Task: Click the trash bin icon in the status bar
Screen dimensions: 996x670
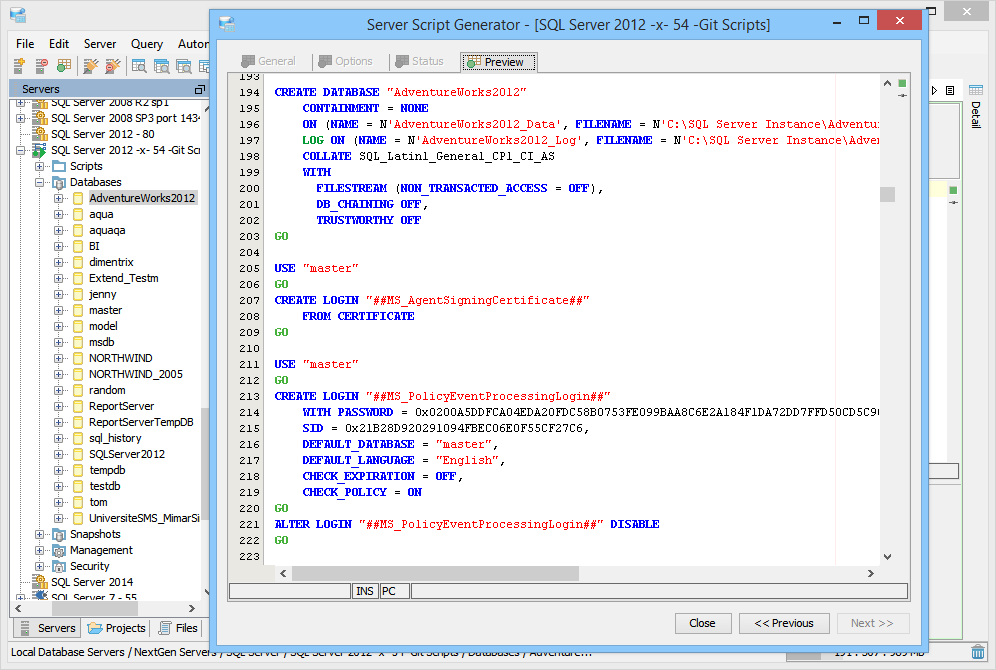Action: (x=978, y=652)
